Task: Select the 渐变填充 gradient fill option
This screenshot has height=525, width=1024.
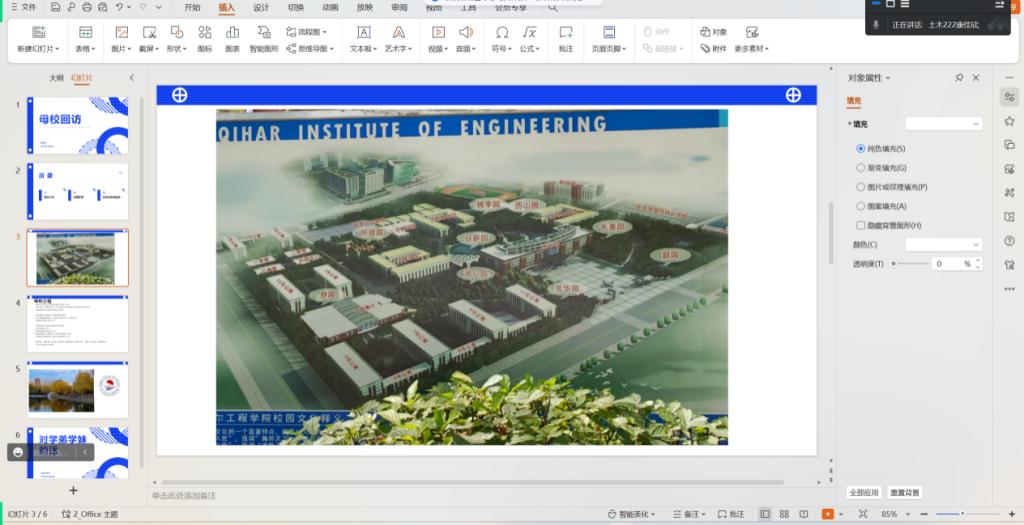Action: click(861, 168)
